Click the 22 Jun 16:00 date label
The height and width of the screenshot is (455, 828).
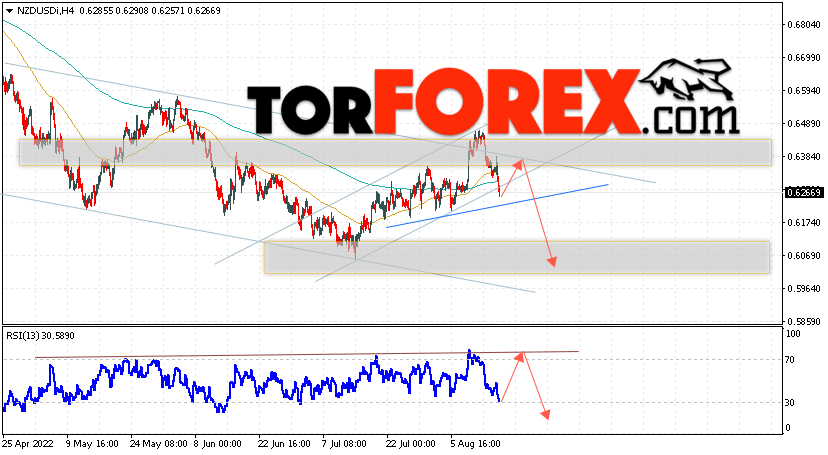(x=284, y=444)
